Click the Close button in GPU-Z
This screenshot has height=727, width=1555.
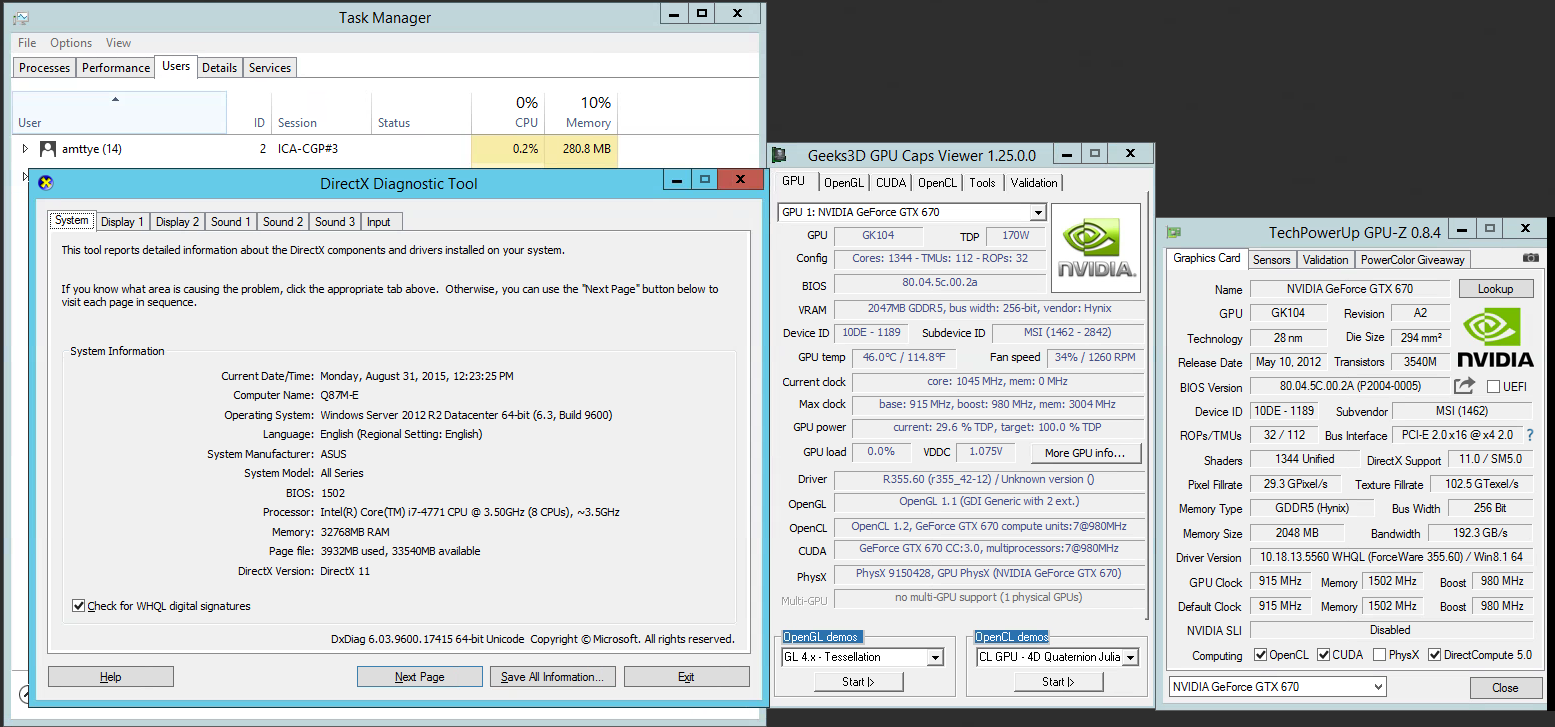pyautogui.click(x=1505, y=688)
